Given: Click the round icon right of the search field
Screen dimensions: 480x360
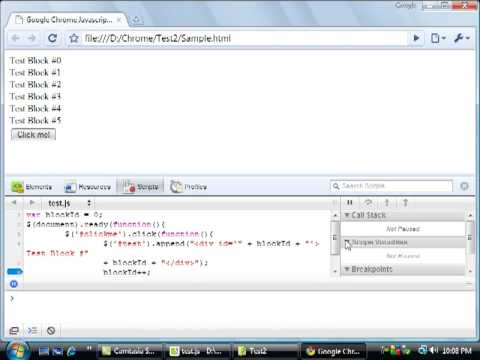Looking at the screenshot, I should tap(464, 186).
